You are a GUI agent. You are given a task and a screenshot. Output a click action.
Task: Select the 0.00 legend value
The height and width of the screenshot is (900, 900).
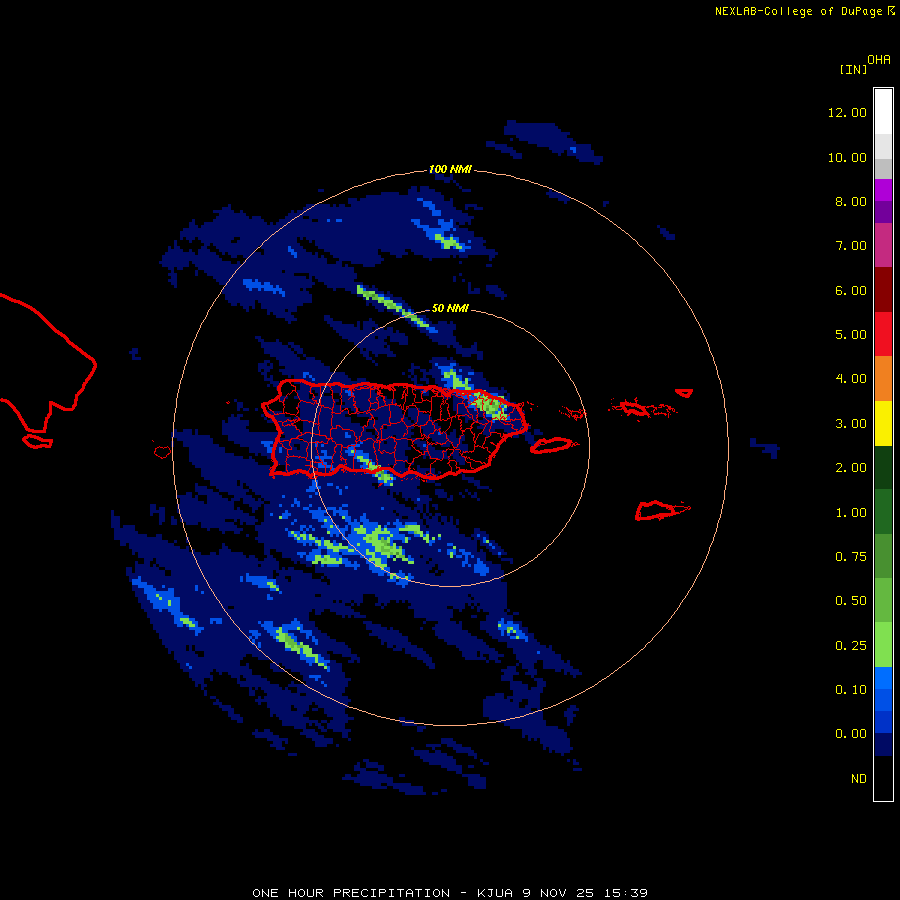(851, 734)
